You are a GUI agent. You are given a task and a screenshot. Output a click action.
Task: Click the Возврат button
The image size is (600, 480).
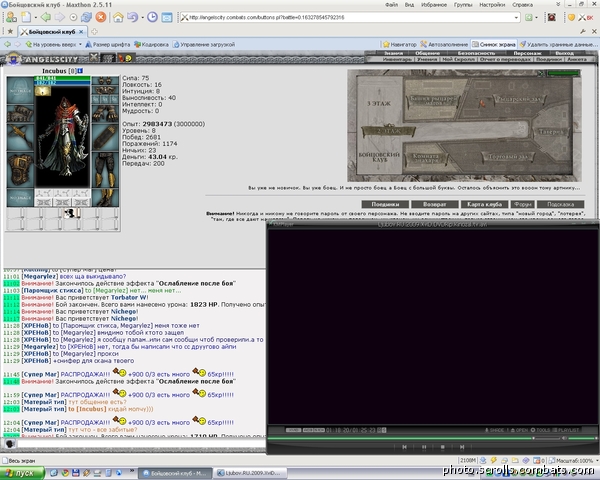pyautogui.click(x=435, y=204)
